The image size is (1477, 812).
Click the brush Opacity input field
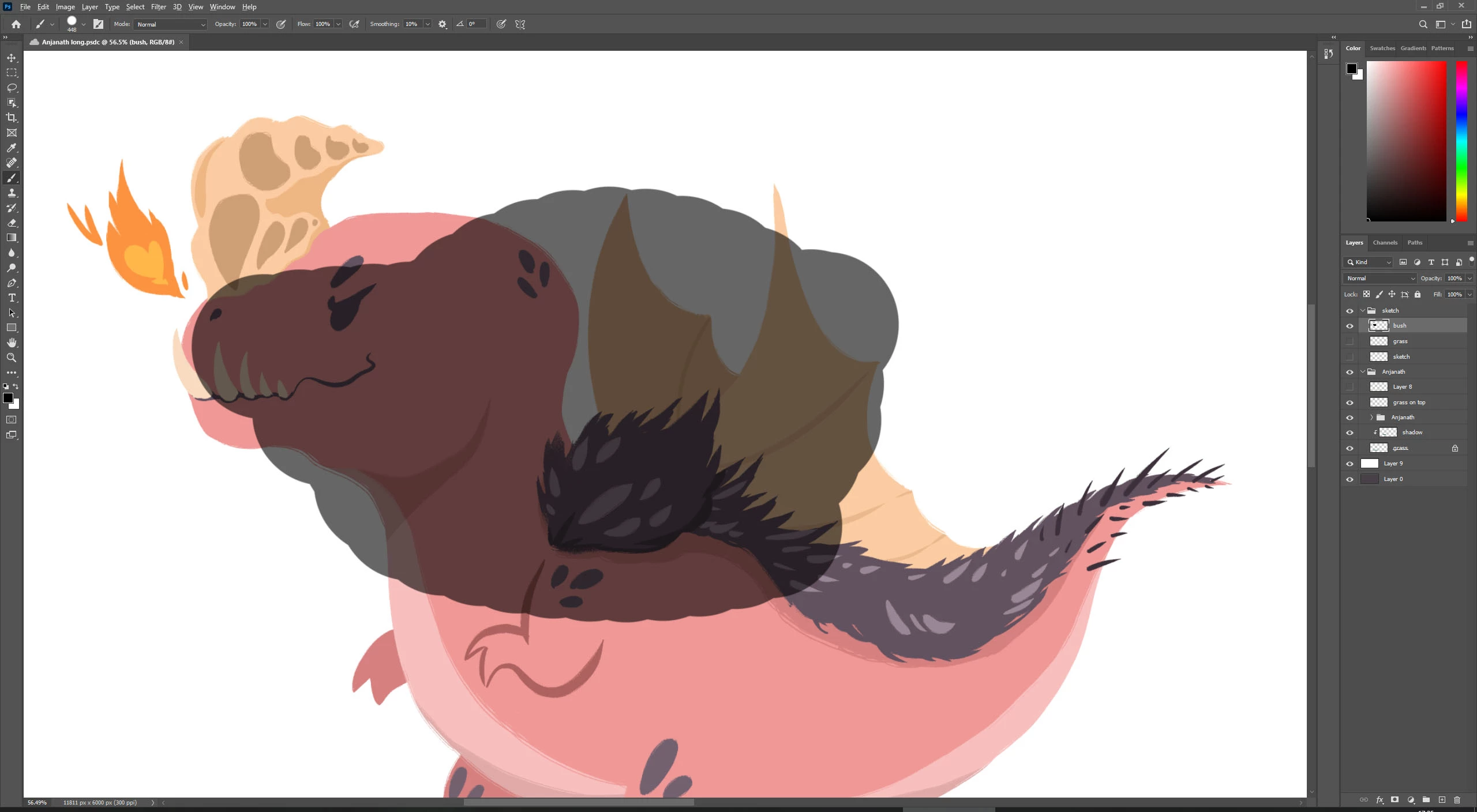tap(250, 24)
